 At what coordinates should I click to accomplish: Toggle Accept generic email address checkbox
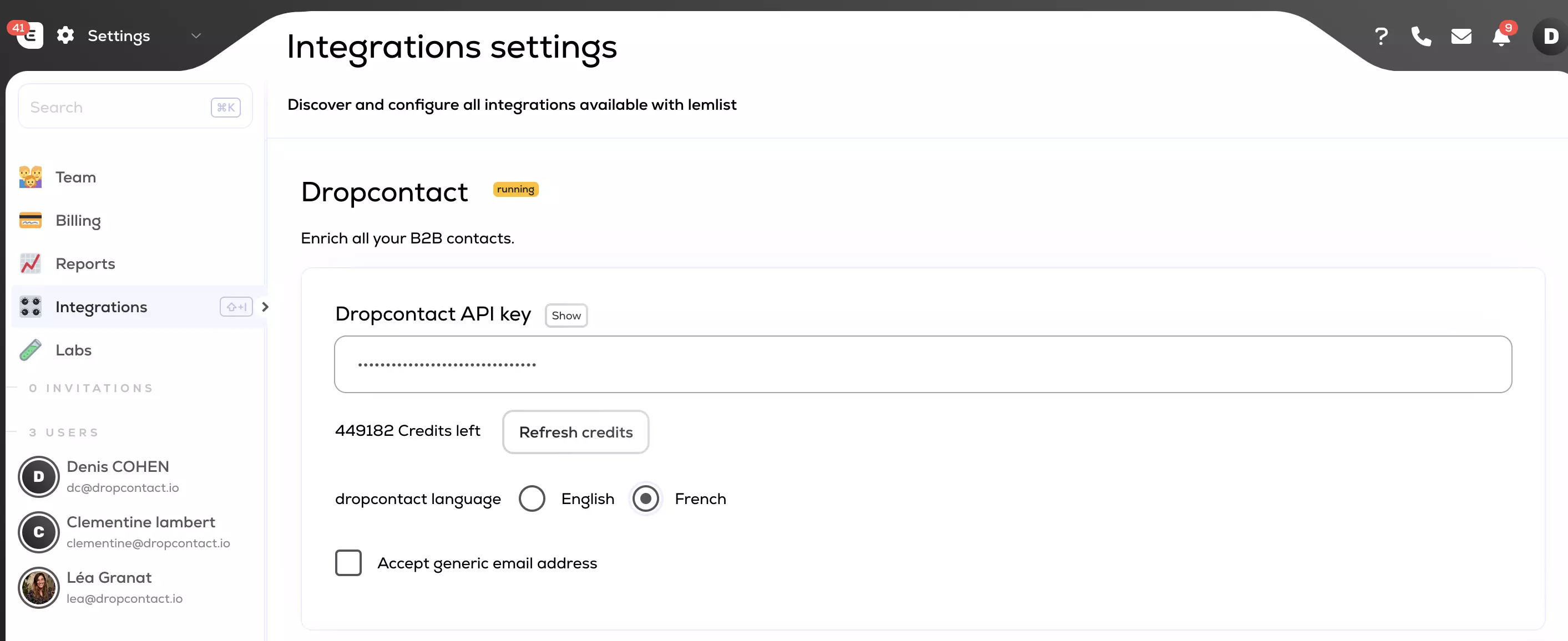[348, 563]
